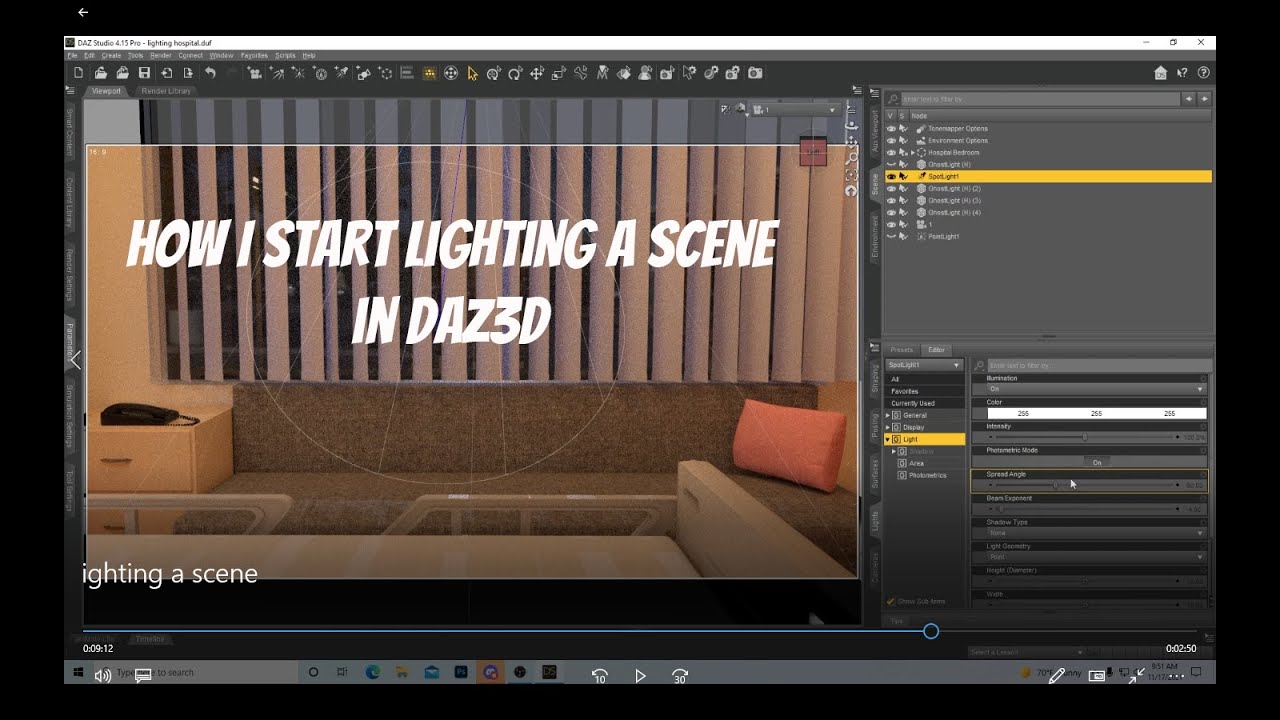Switch to the Presets tab
The height and width of the screenshot is (720, 1280).
click(901, 350)
